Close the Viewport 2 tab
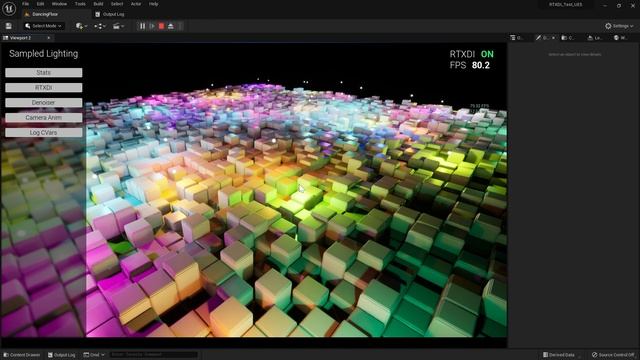 tap(49, 38)
